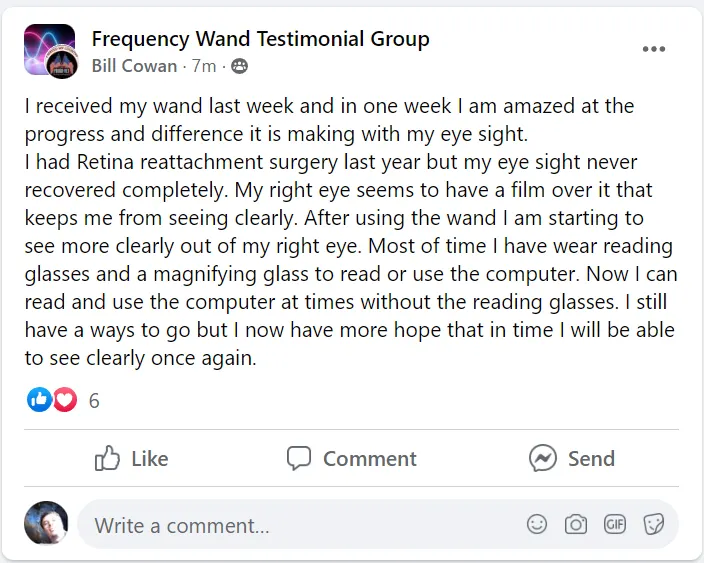This screenshot has width=704, height=563.
Task: View who reacted via the 6 count
Action: point(94,401)
